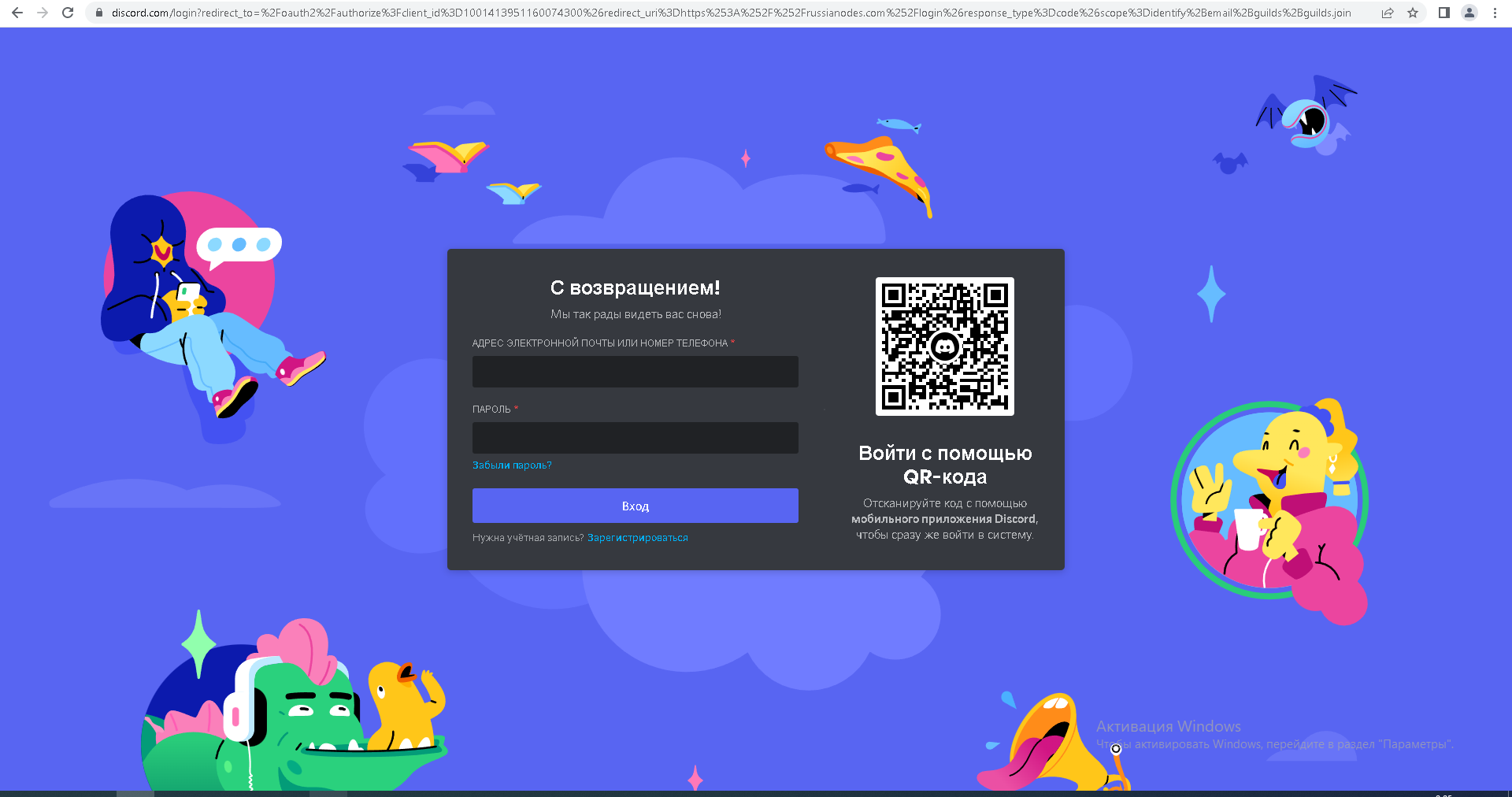Click the ПАРОЛЬ password field
1512x797 pixels.
[x=636, y=438]
